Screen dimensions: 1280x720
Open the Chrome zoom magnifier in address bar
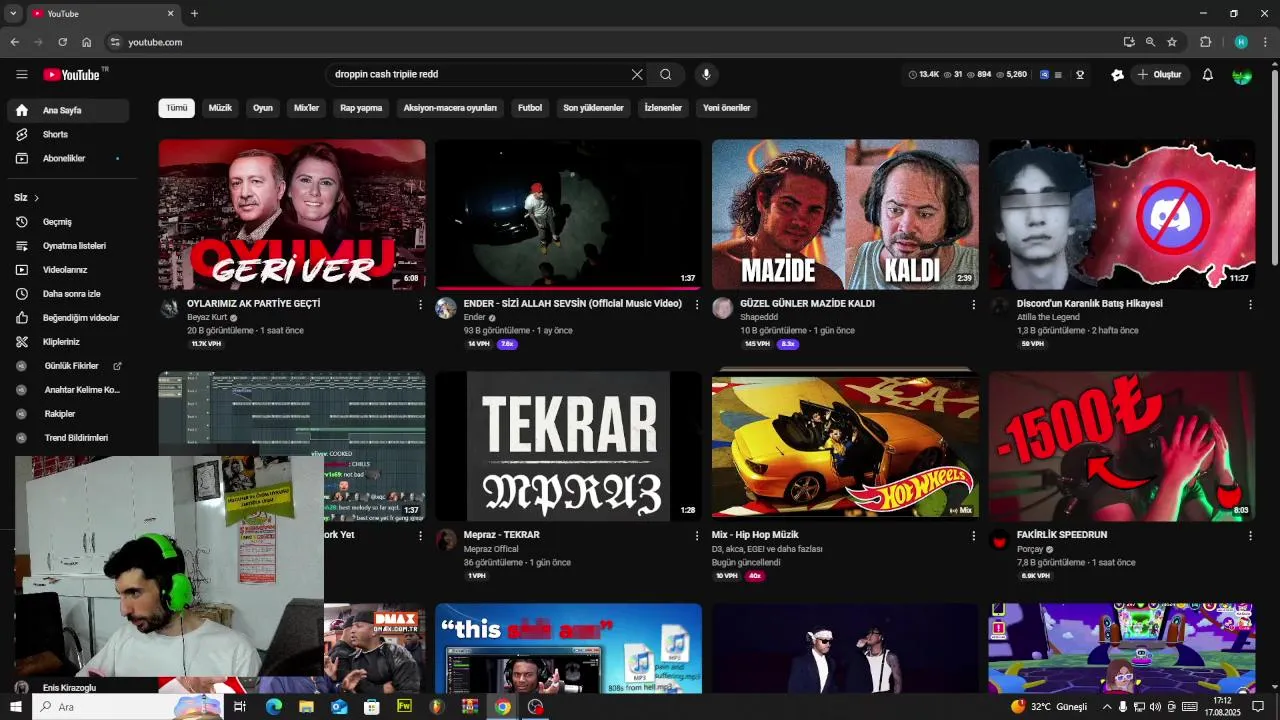click(1150, 42)
